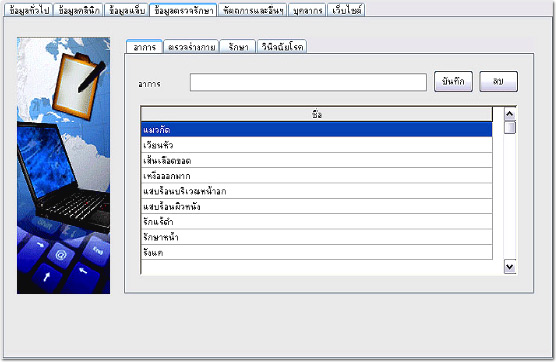This screenshot has width=556, height=362.
Task: Click the scroll down arrow of symptom list
Action: click(510, 267)
